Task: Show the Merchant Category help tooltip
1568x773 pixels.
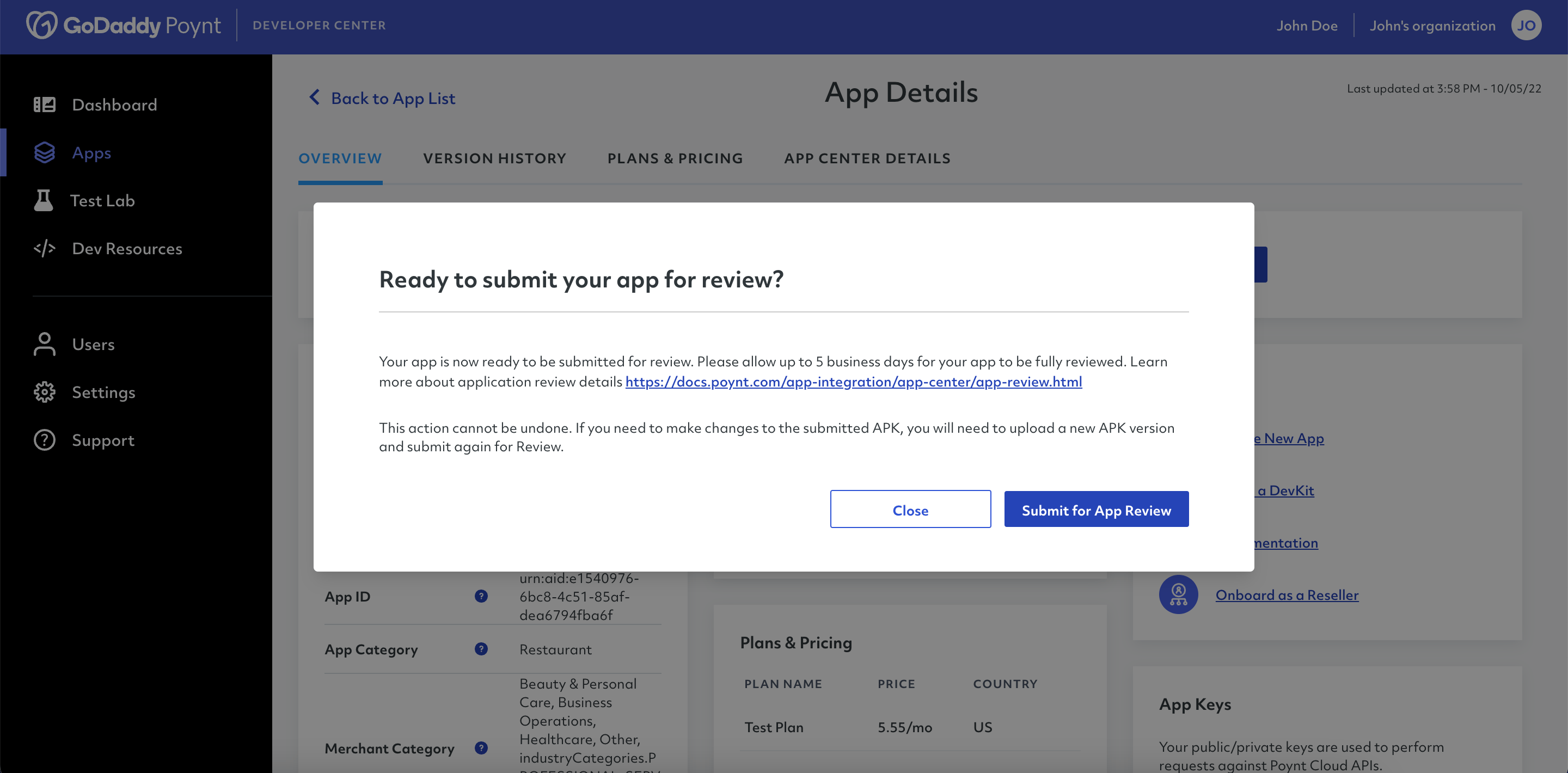Action: pyautogui.click(x=481, y=749)
